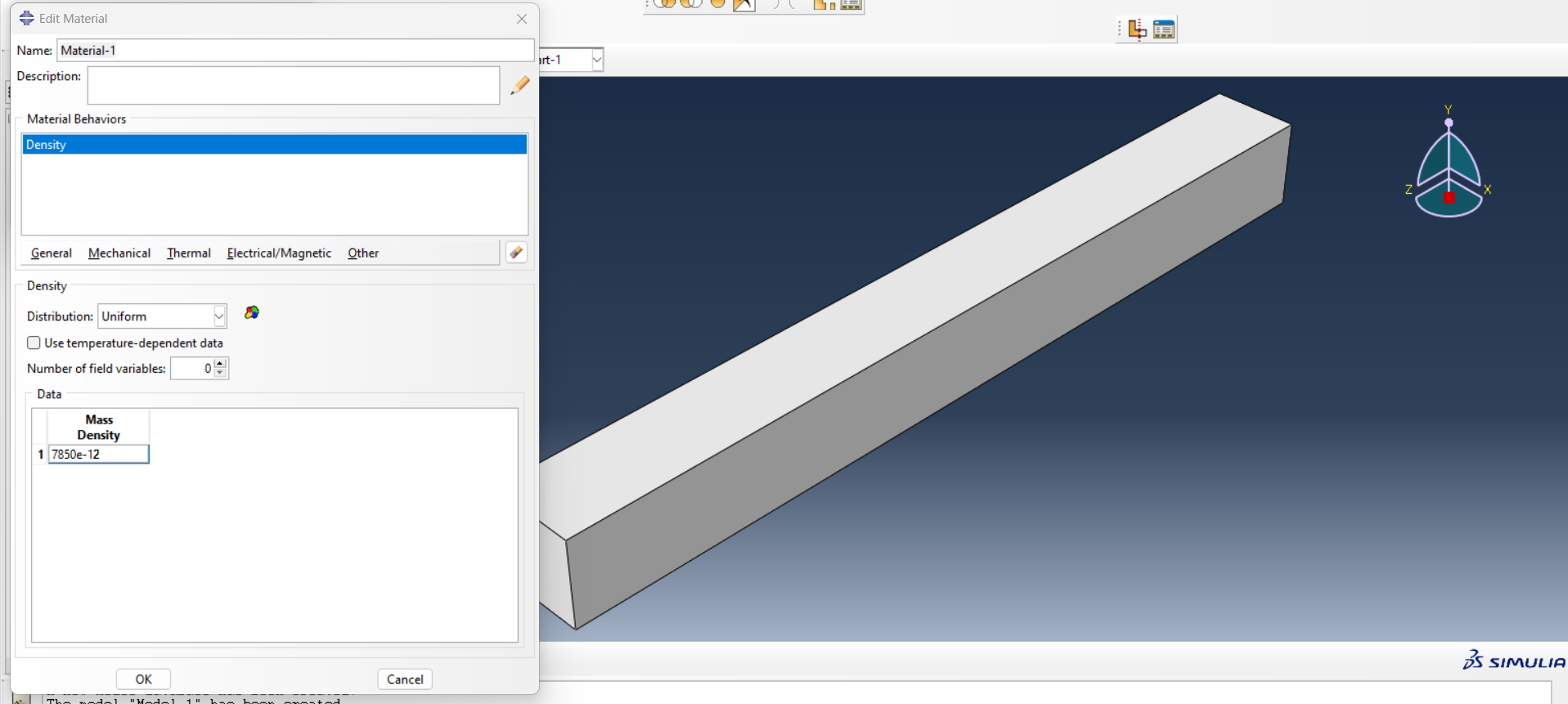Image resolution: width=1568 pixels, height=704 pixels.
Task: Expand the Part dropdown above the viewport
Action: pyautogui.click(x=597, y=60)
